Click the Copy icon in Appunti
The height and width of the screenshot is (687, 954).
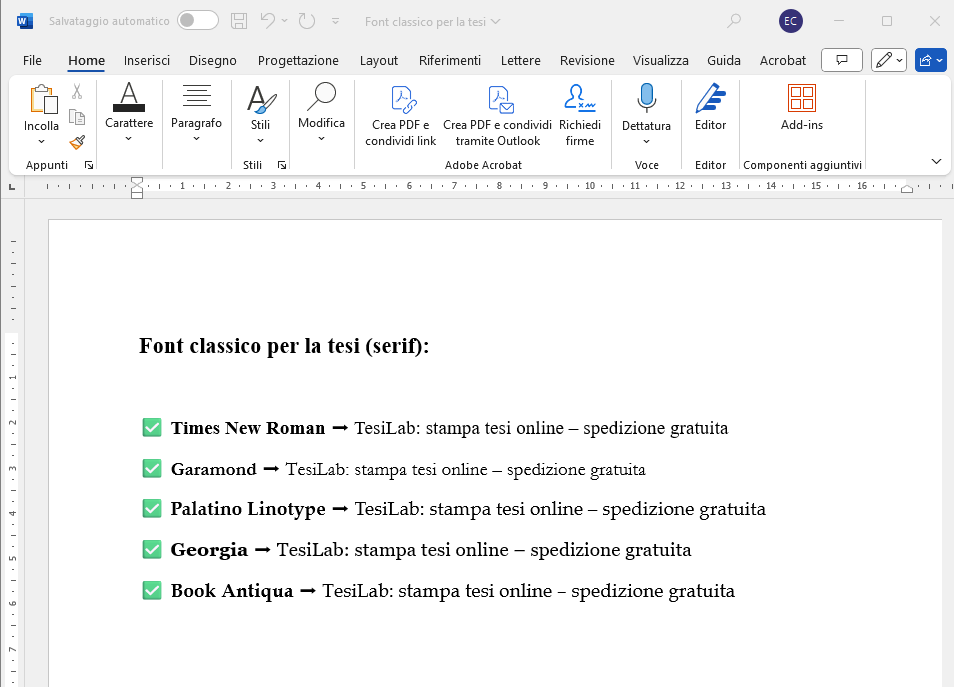pos(77,117)
